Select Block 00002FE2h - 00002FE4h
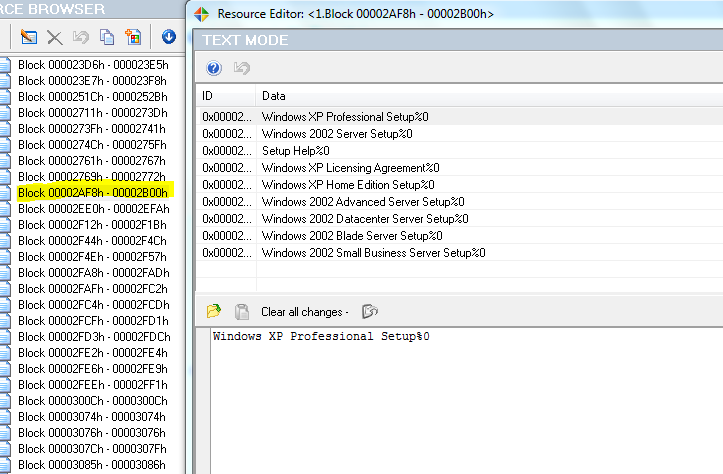723x474 pixels. point(93,353)
